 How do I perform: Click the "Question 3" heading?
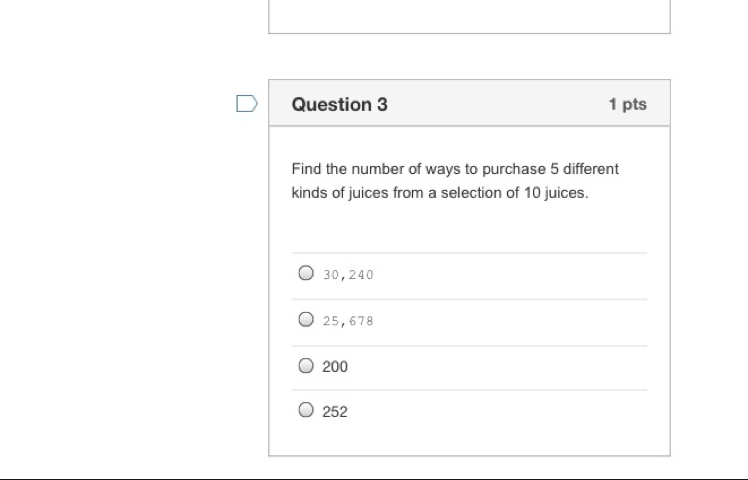click(x=339, y=104)
